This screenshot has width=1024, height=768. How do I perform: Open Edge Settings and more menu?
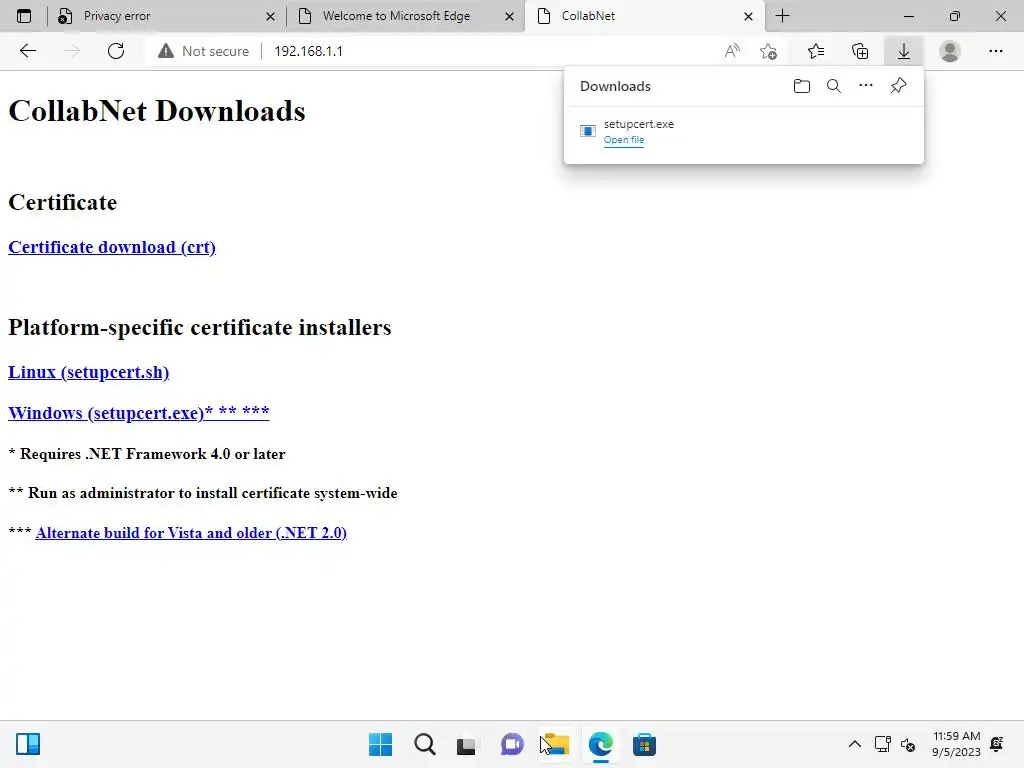click(995, 51)
